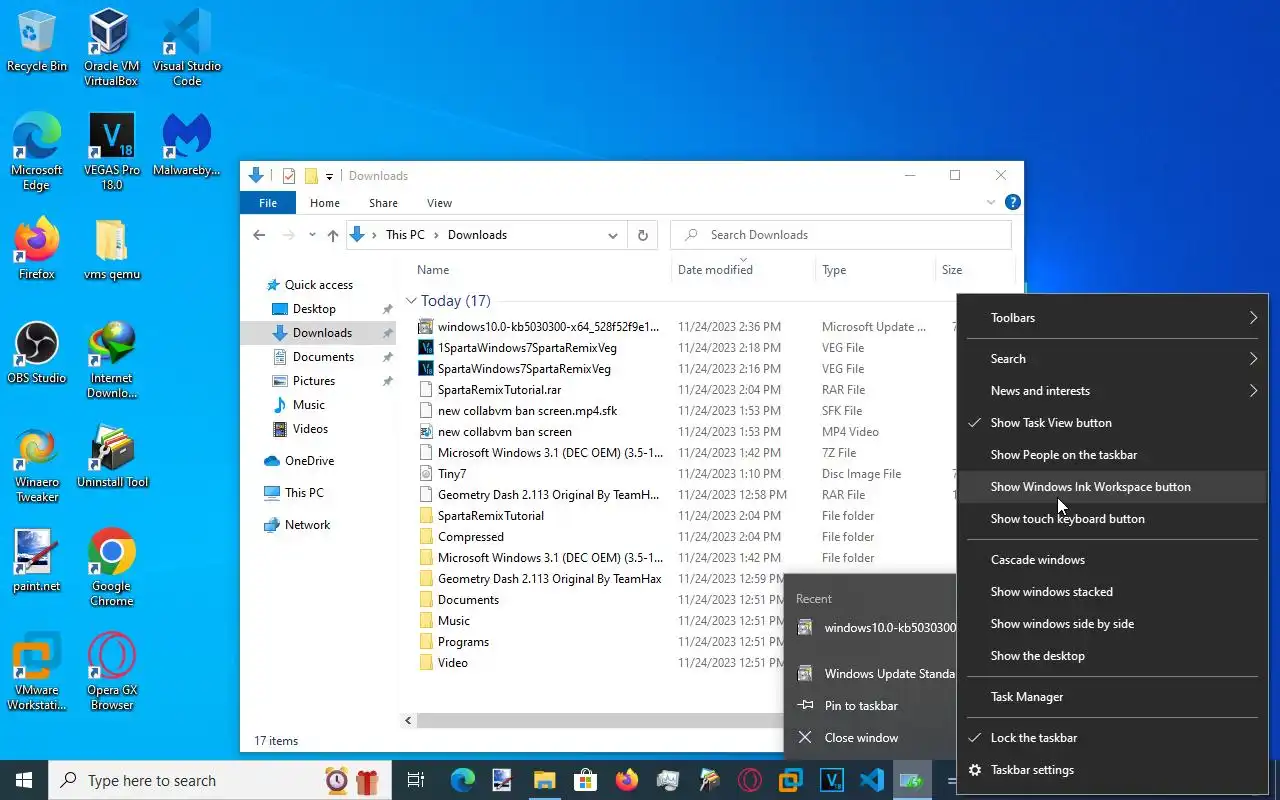Select the Opera GX Browser desktop shortcut

[111, 672]
